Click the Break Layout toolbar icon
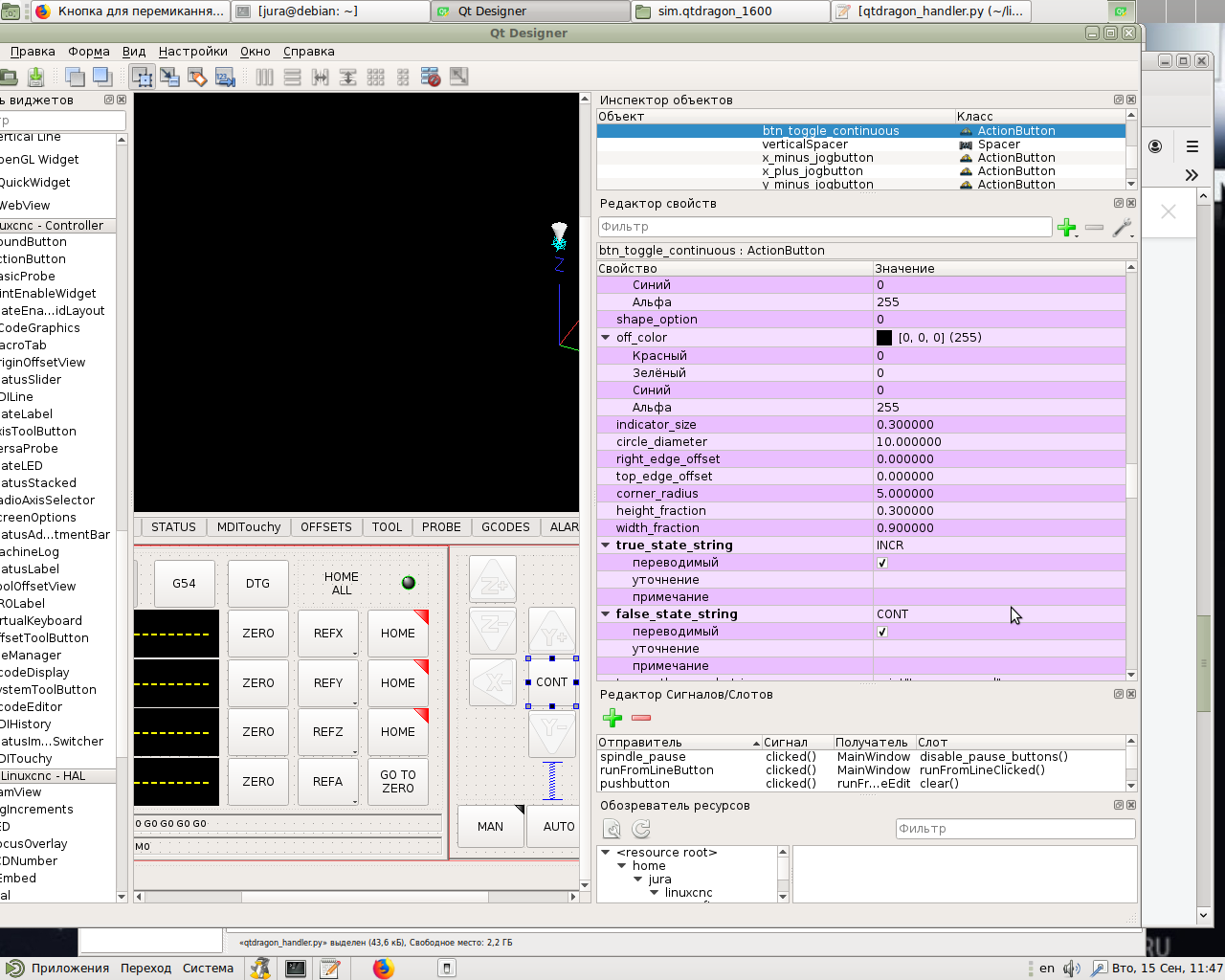This screenshot has height=980, width=1225. (x=431, y=77)
